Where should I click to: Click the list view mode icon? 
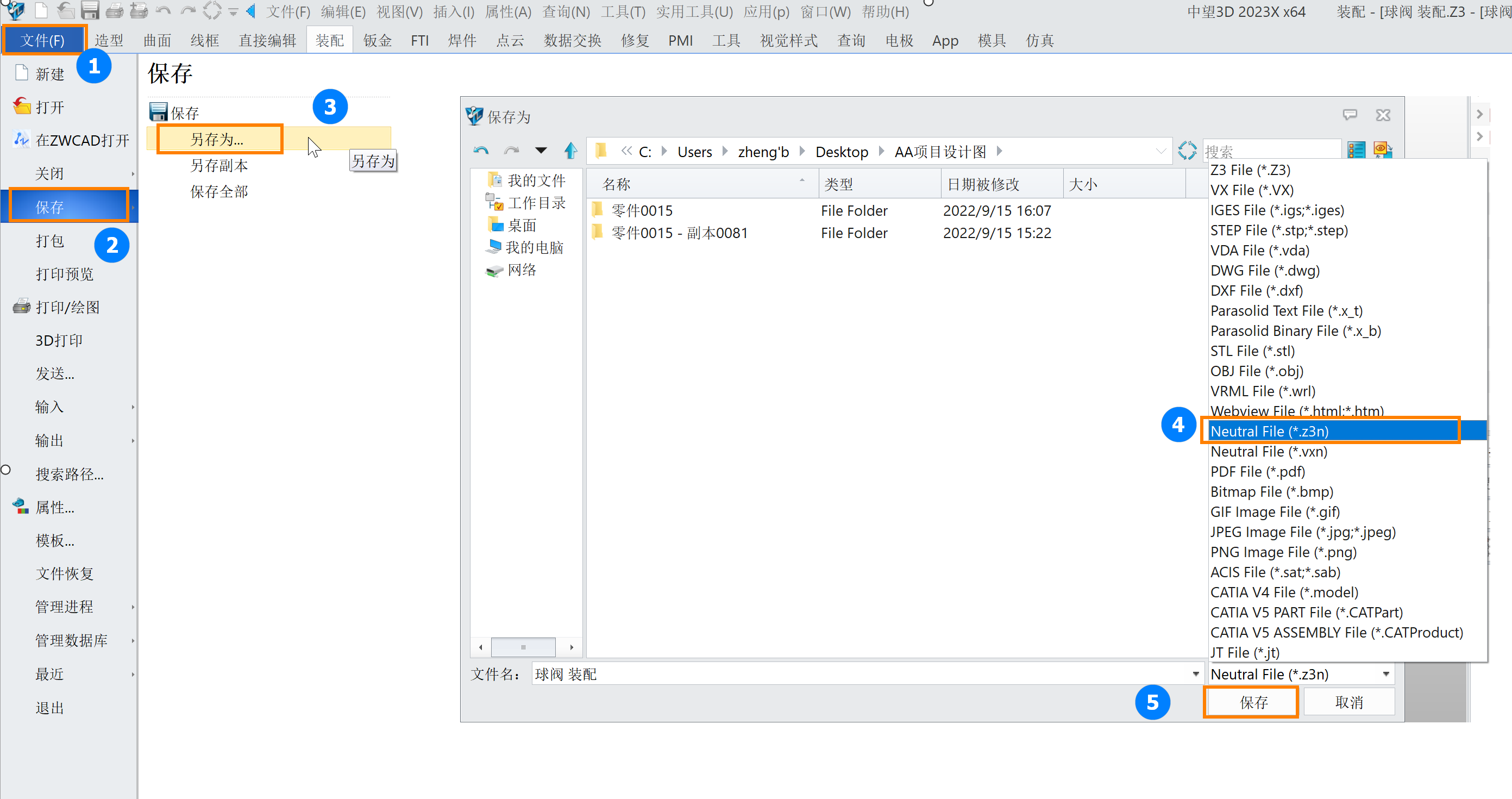point(1356,151)
